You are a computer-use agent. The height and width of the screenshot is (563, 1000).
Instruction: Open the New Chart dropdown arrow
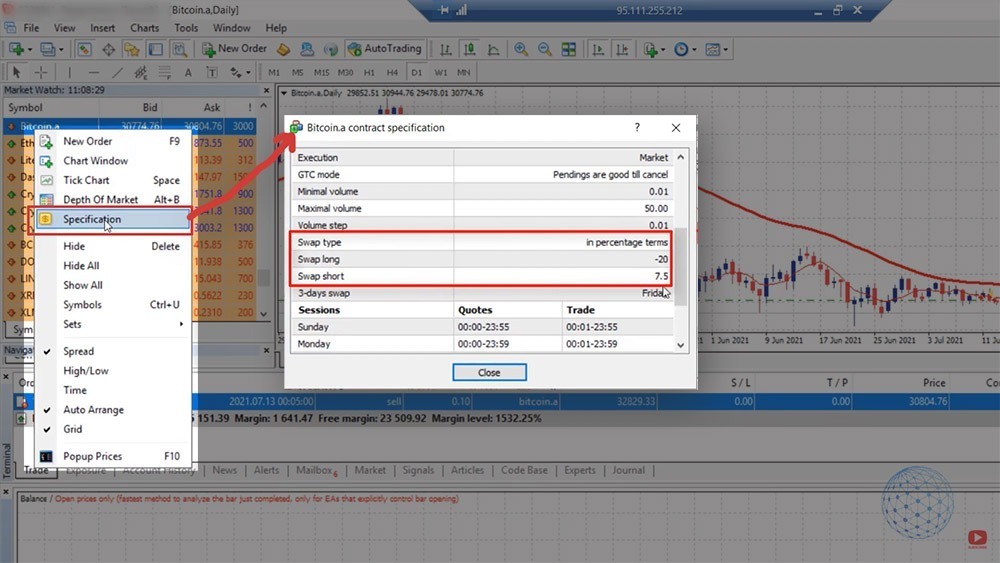tap(29, 49)
